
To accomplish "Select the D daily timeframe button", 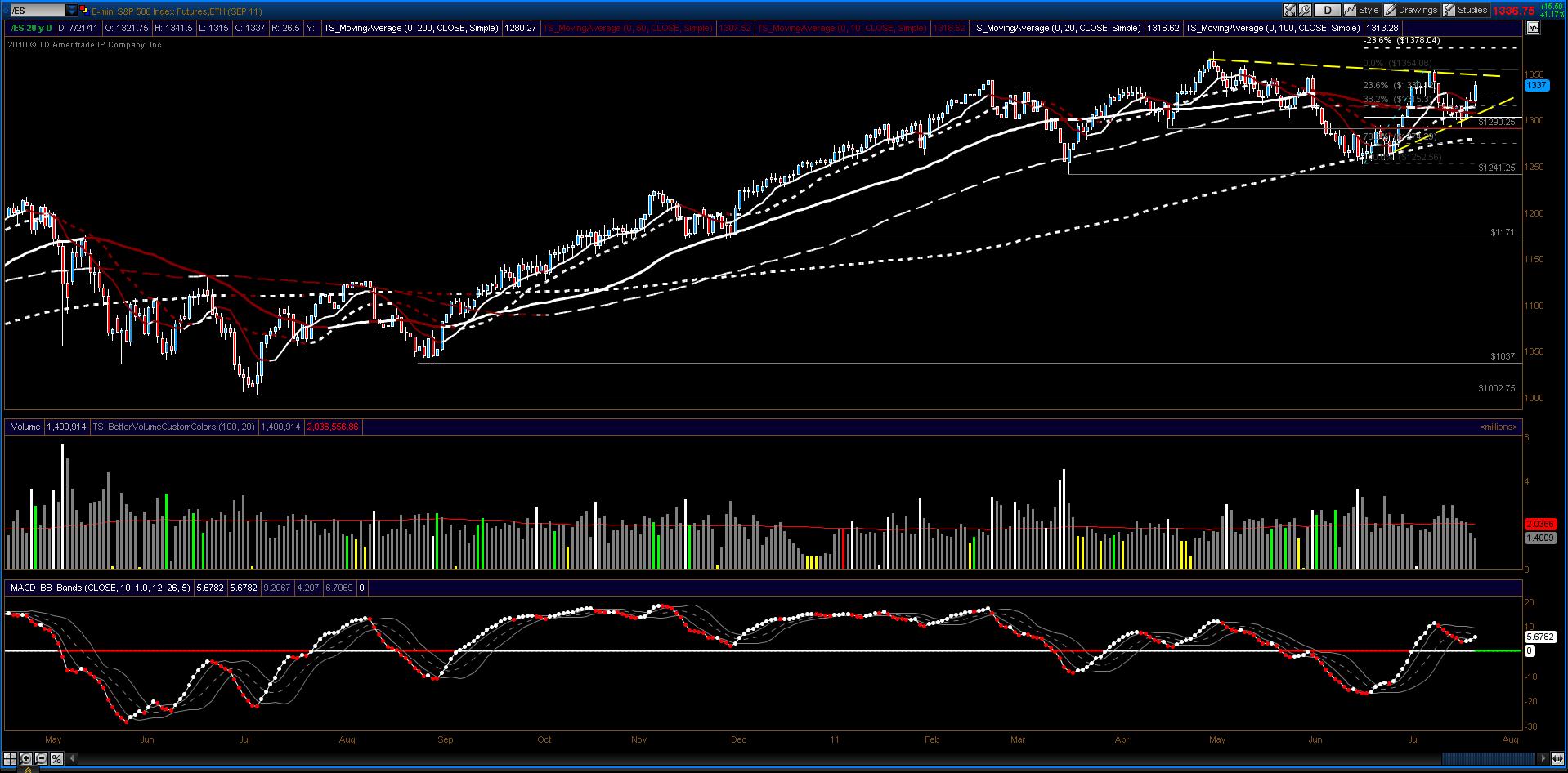I will pos(1328,10).
